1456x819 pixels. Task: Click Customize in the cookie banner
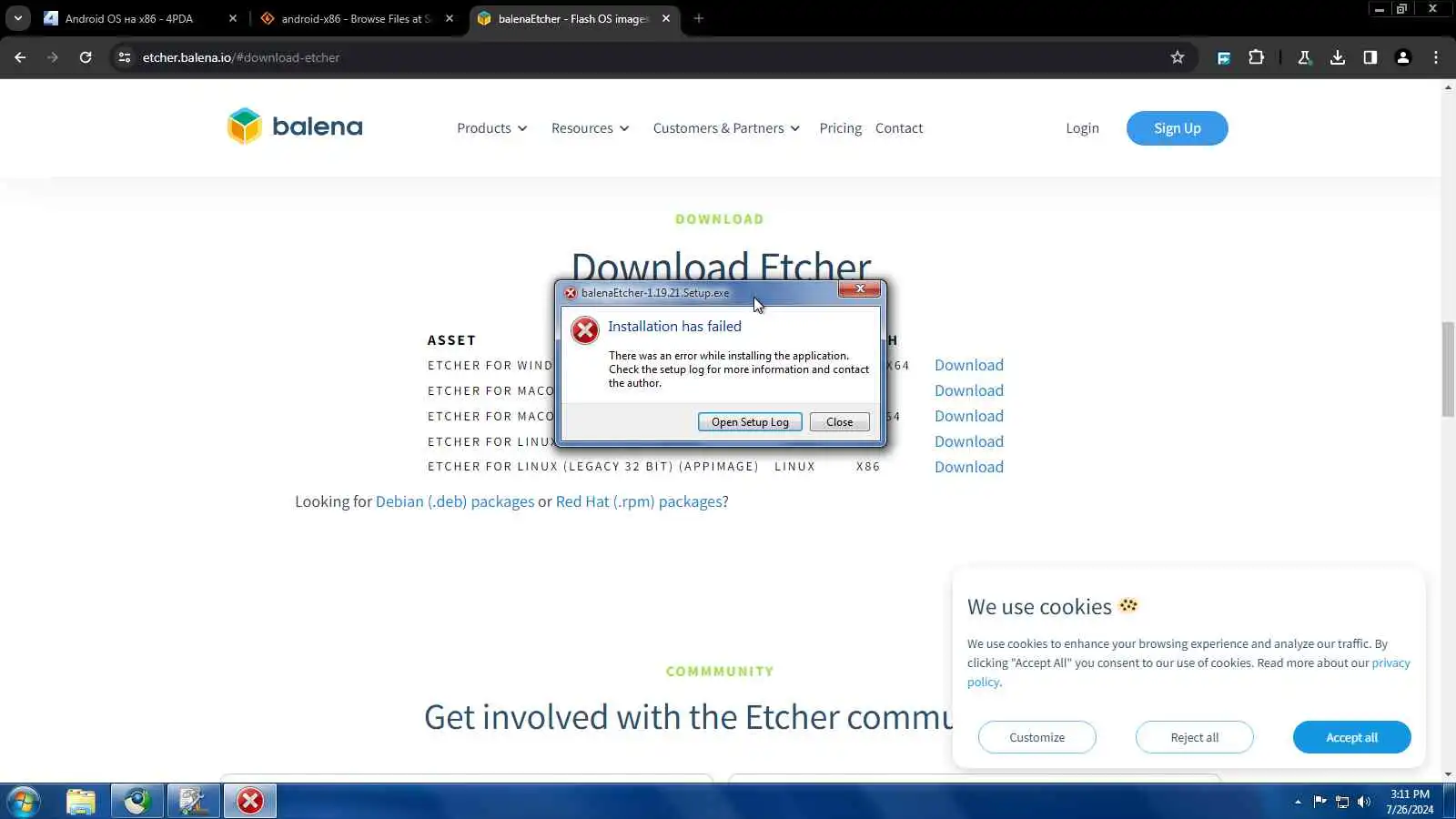coord(1036,737)
